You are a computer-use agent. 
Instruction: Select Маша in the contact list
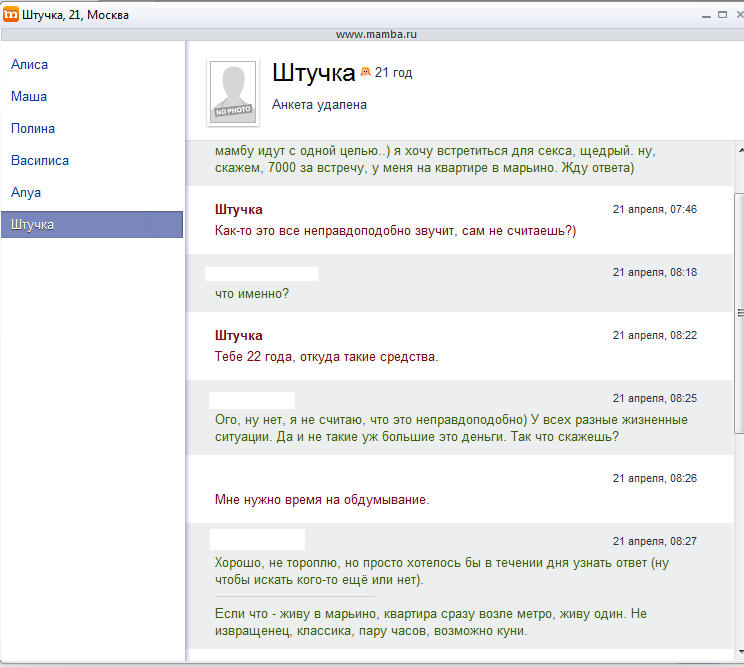29,97
